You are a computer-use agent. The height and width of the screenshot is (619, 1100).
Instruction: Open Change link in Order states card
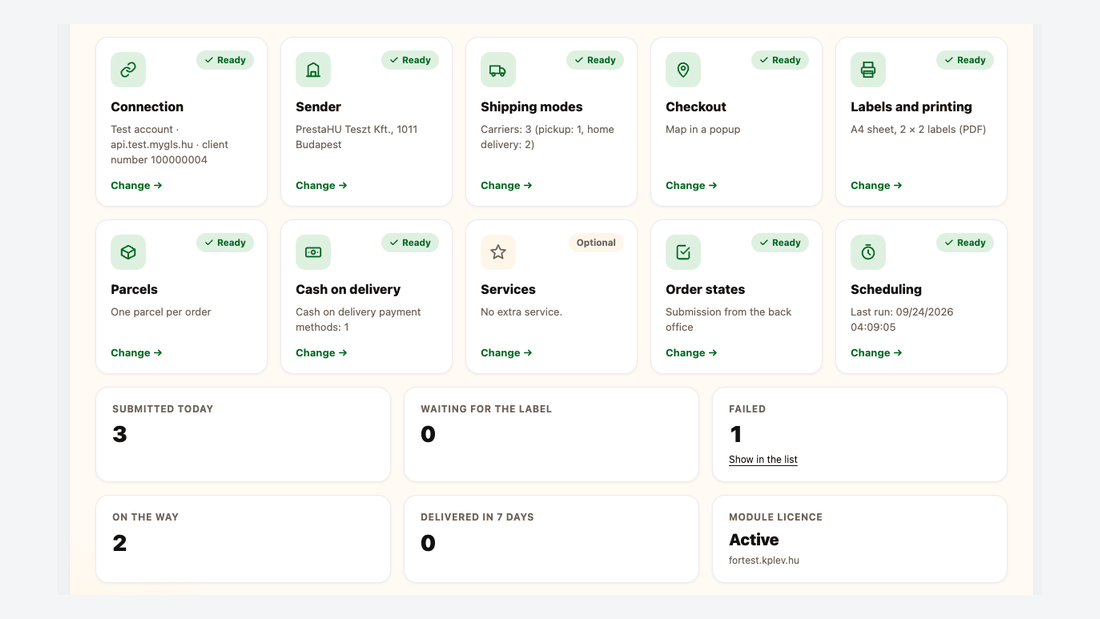[x=691, y=352]
